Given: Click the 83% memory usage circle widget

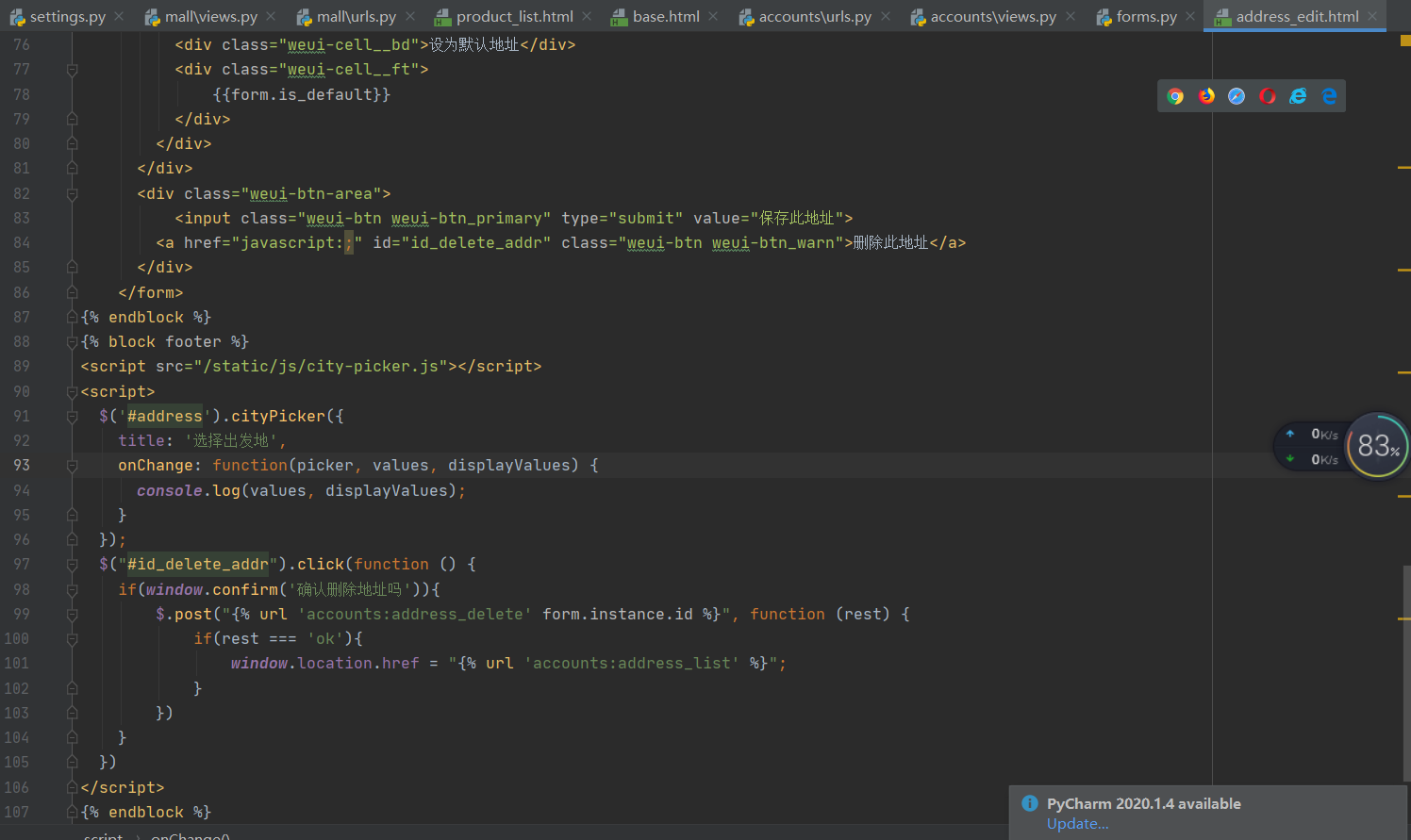Looking at the screenshot, I should [x=1377, y=446].
